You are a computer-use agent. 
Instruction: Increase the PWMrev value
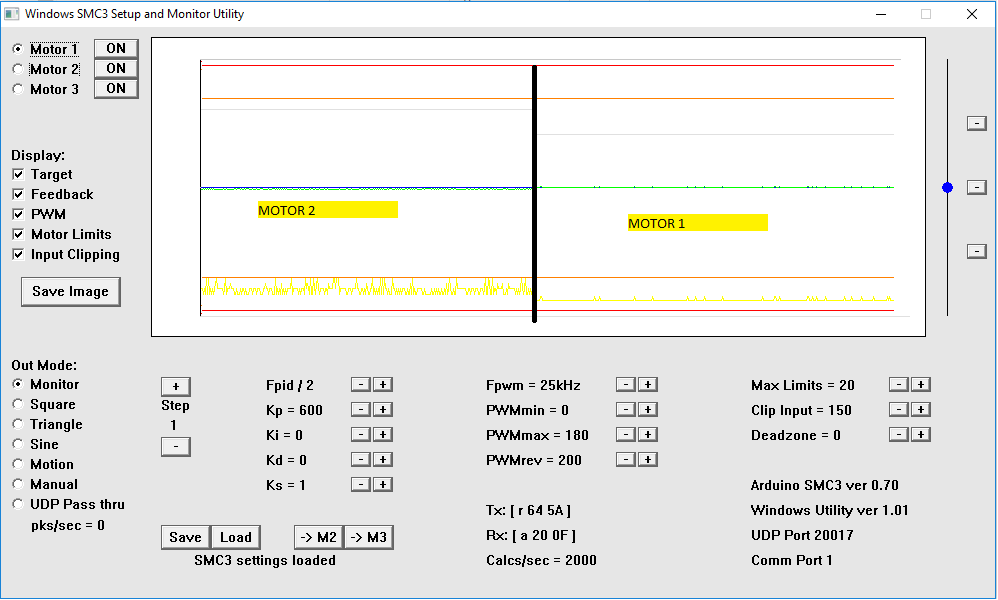click(x=647, y=459)
